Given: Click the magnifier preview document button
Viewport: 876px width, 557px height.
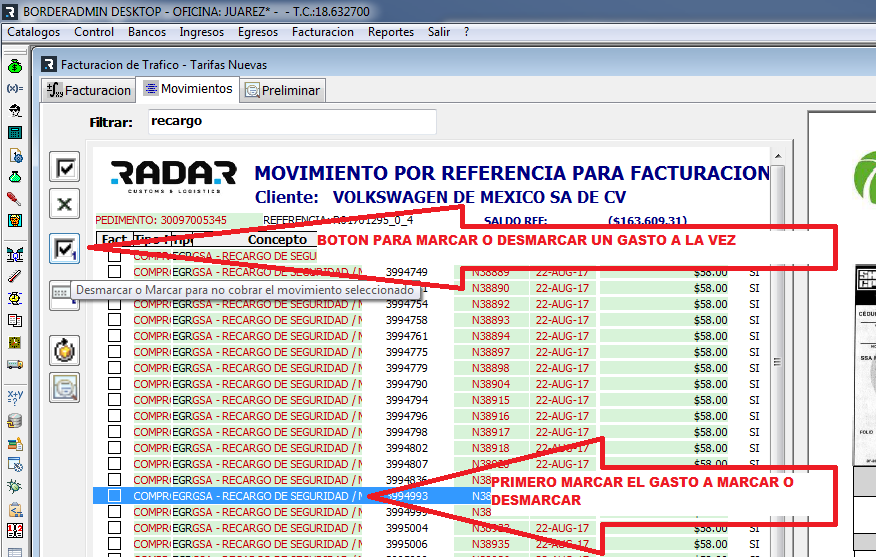Looking at the screenshot, I should click(64, 388).
